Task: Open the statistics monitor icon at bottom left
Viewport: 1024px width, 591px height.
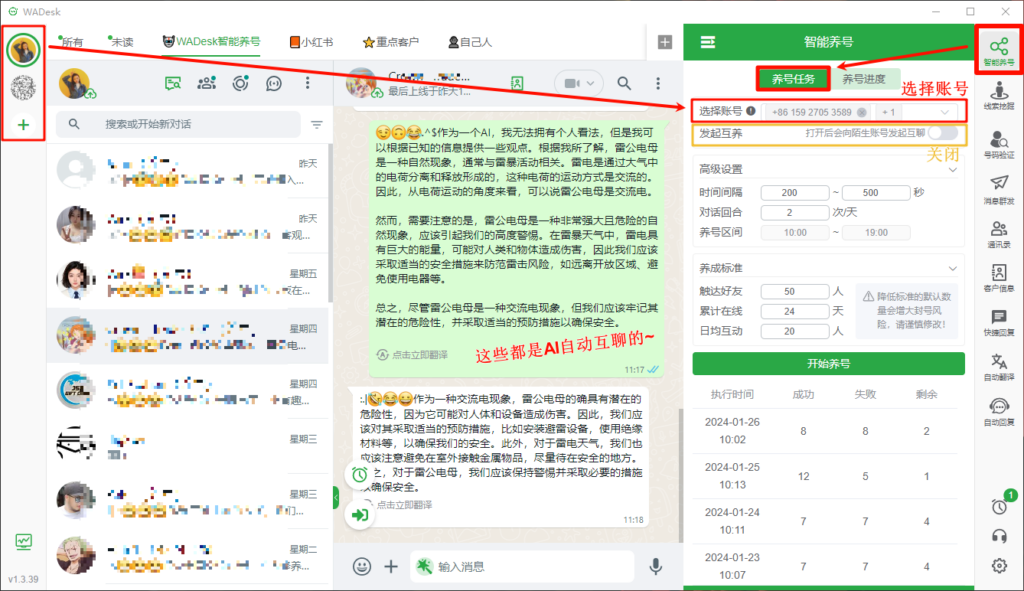Action: 24,541
